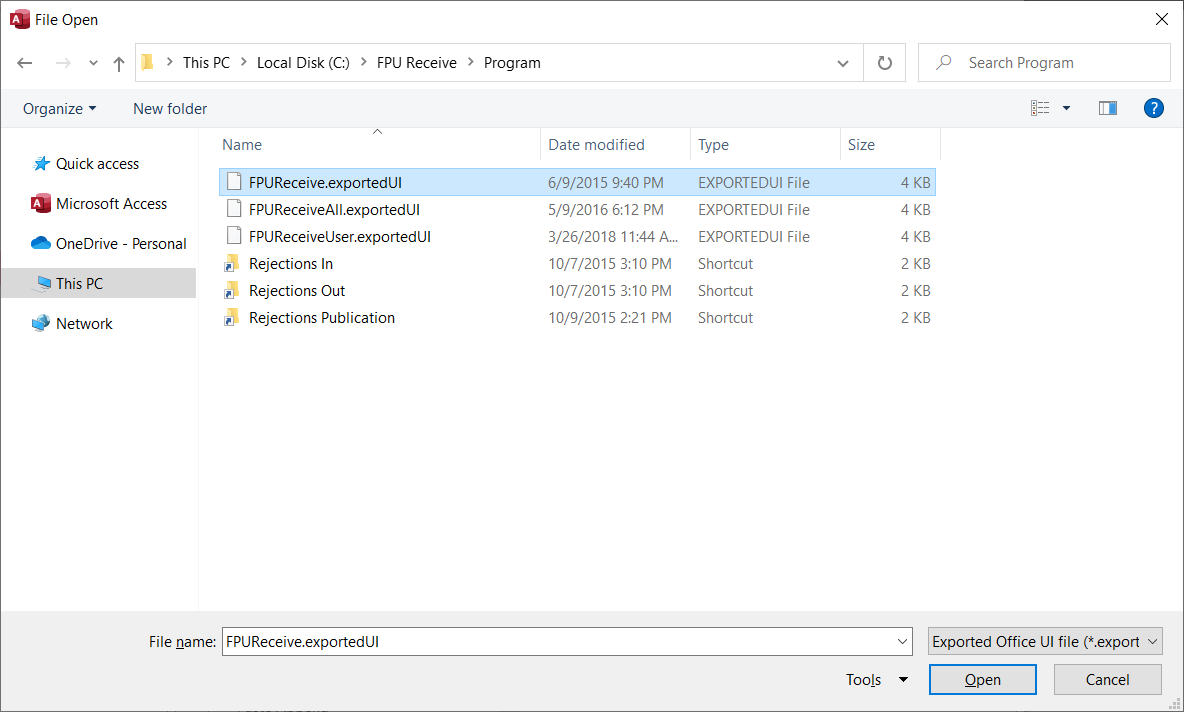The width and height of the screenshot is (1184, 712).
Task: Open OneDrive - Personal in navigation pane
Action: point(121,244)
